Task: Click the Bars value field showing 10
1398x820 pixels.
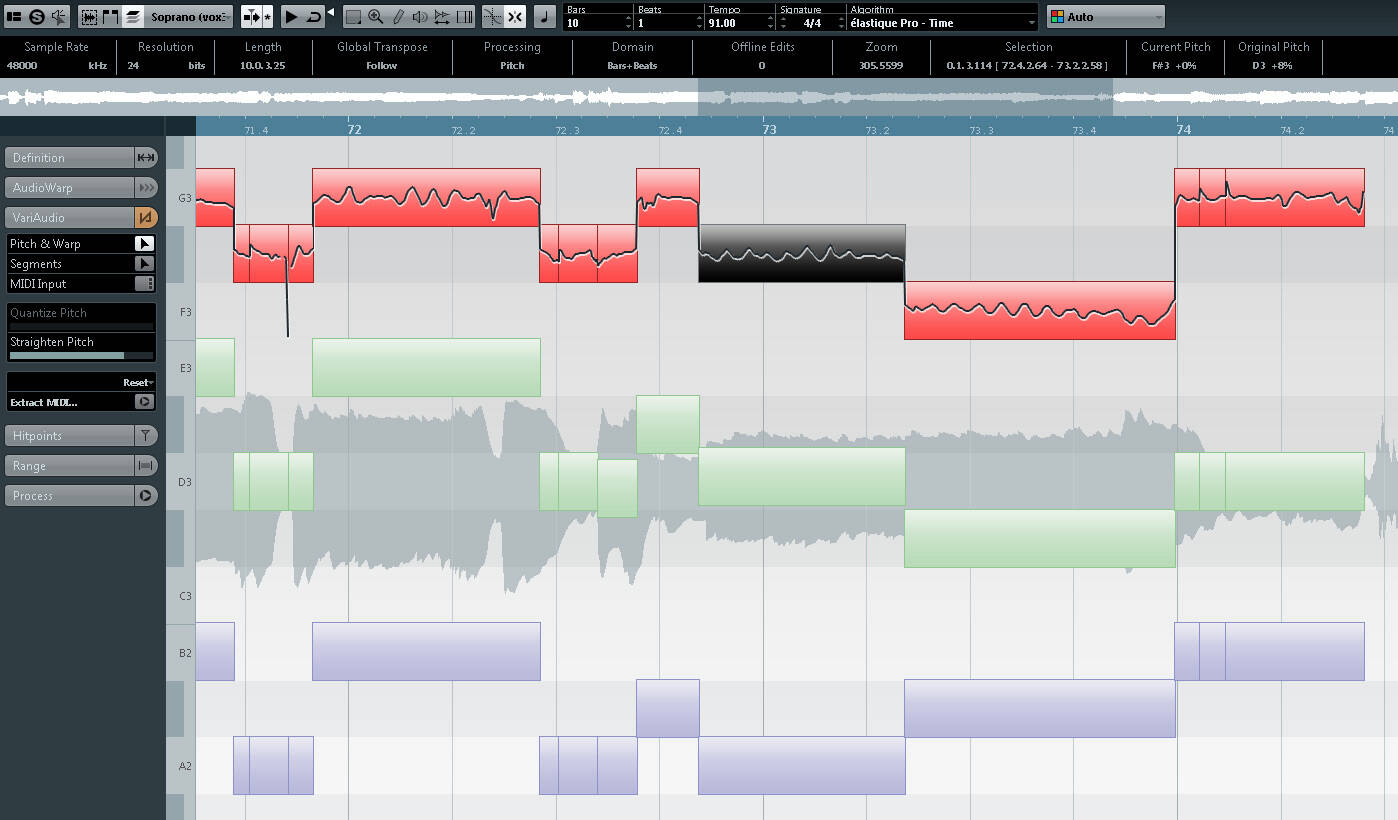Action: pyautogui.click(x=595, y=22)
